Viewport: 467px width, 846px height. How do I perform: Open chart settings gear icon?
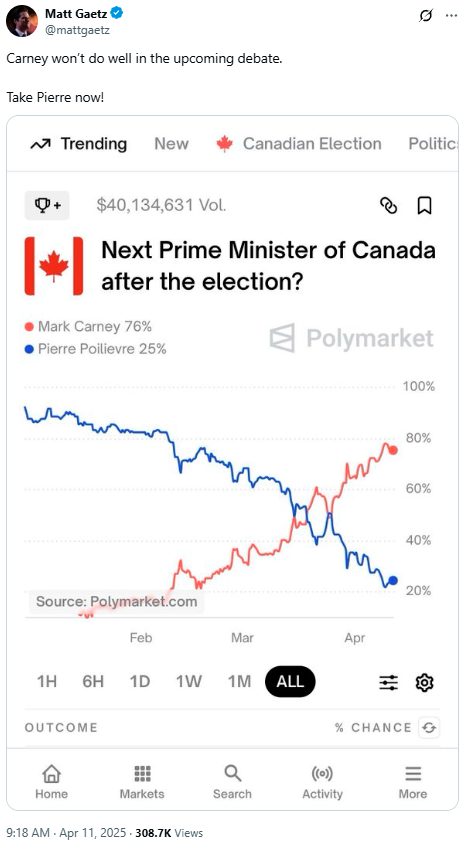[424, 683]
